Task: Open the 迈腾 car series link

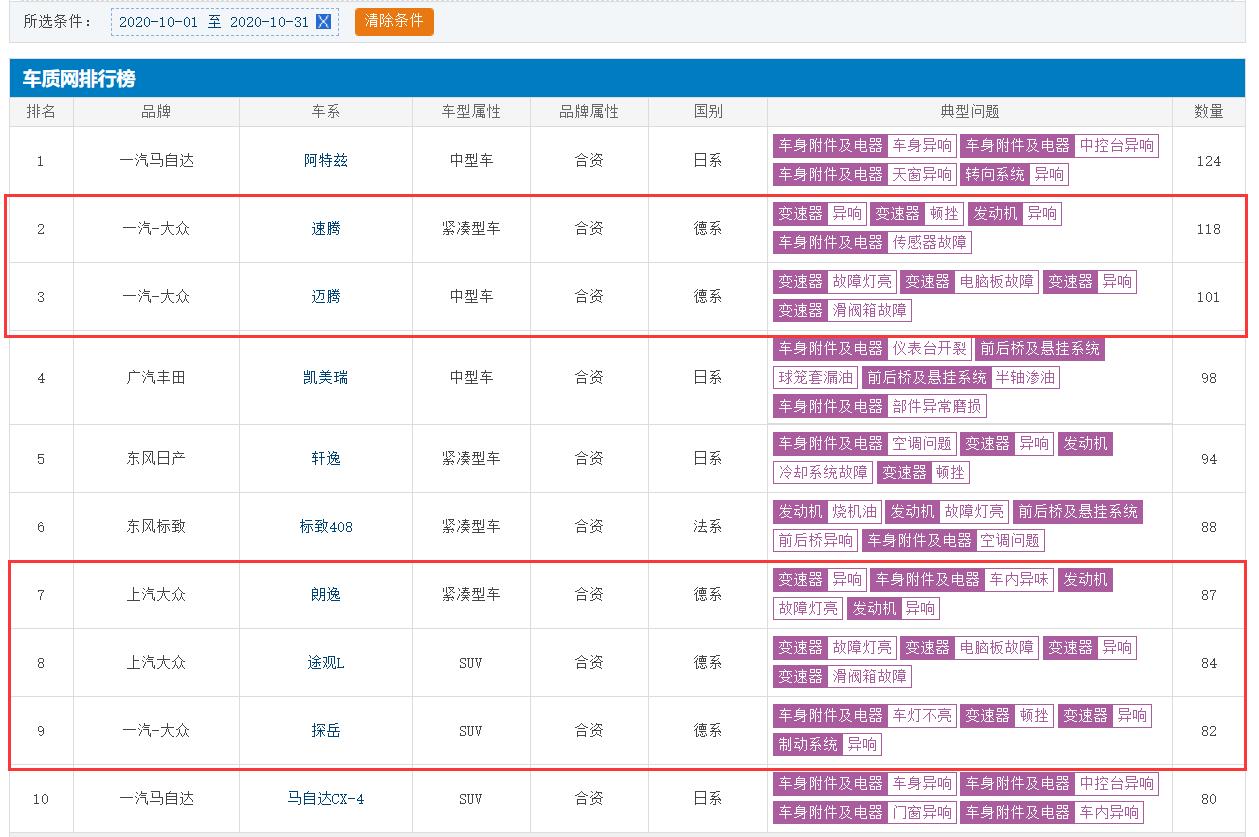Action: [326, 296]
